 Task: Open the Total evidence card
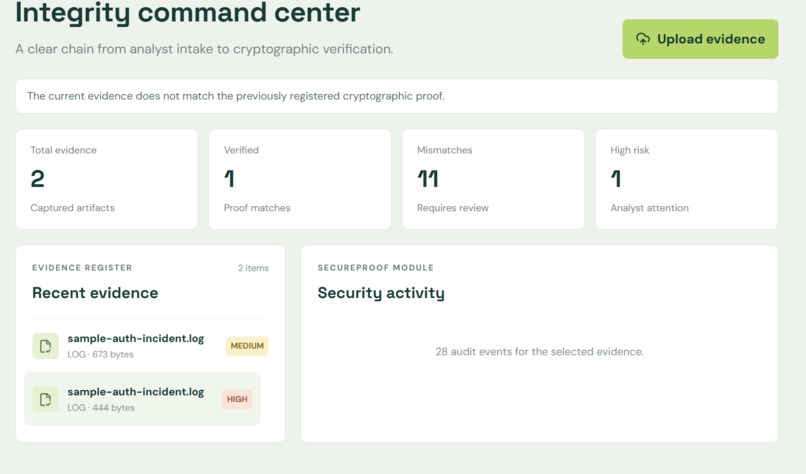pyautogui.click(x=107, y=179)
